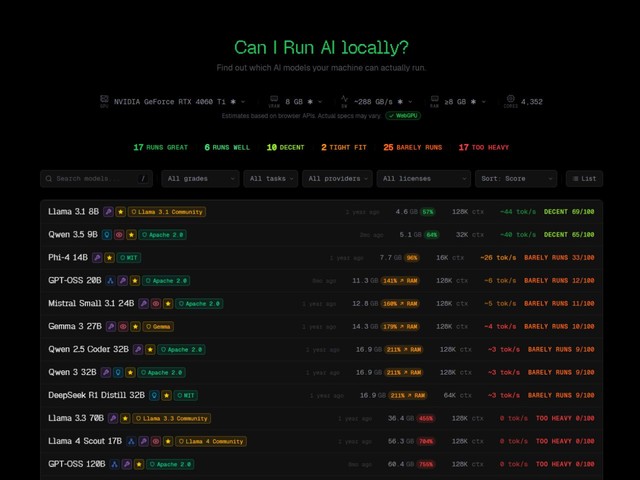Click the wrench icon next to Phi-4 14B
The image size is (640, 480).
97,258
